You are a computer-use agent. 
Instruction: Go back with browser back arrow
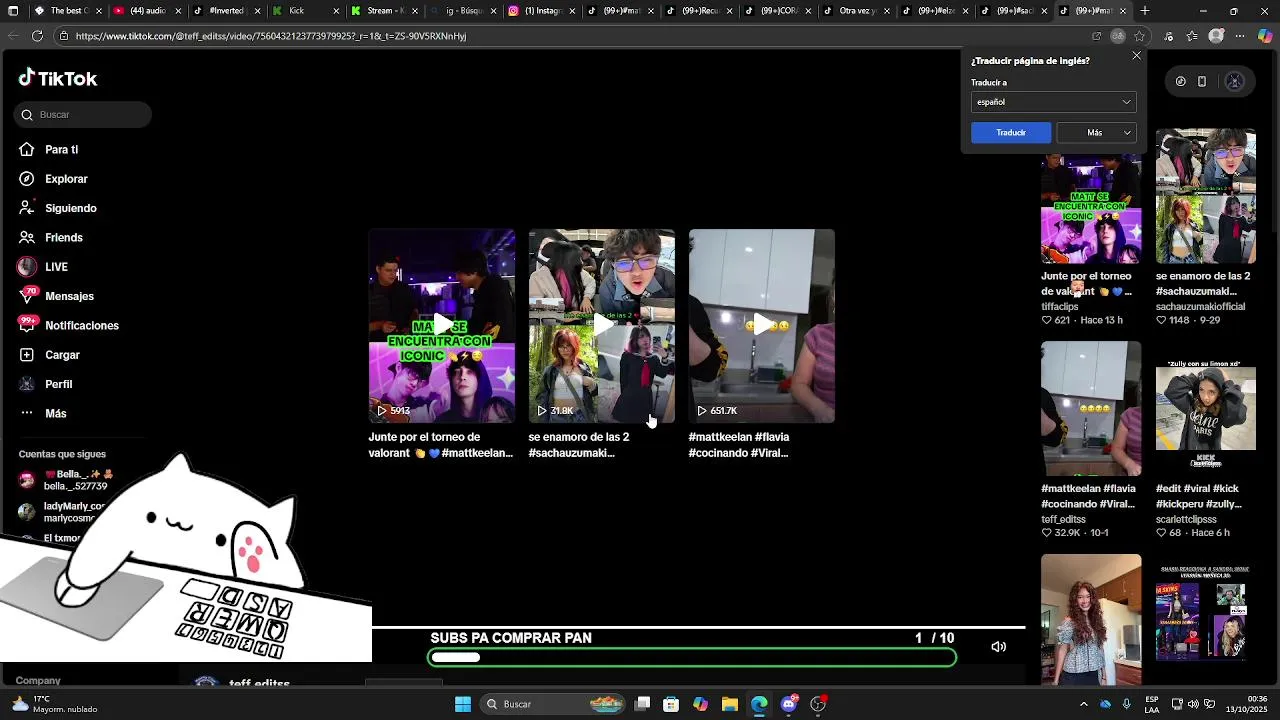point(12,36)
